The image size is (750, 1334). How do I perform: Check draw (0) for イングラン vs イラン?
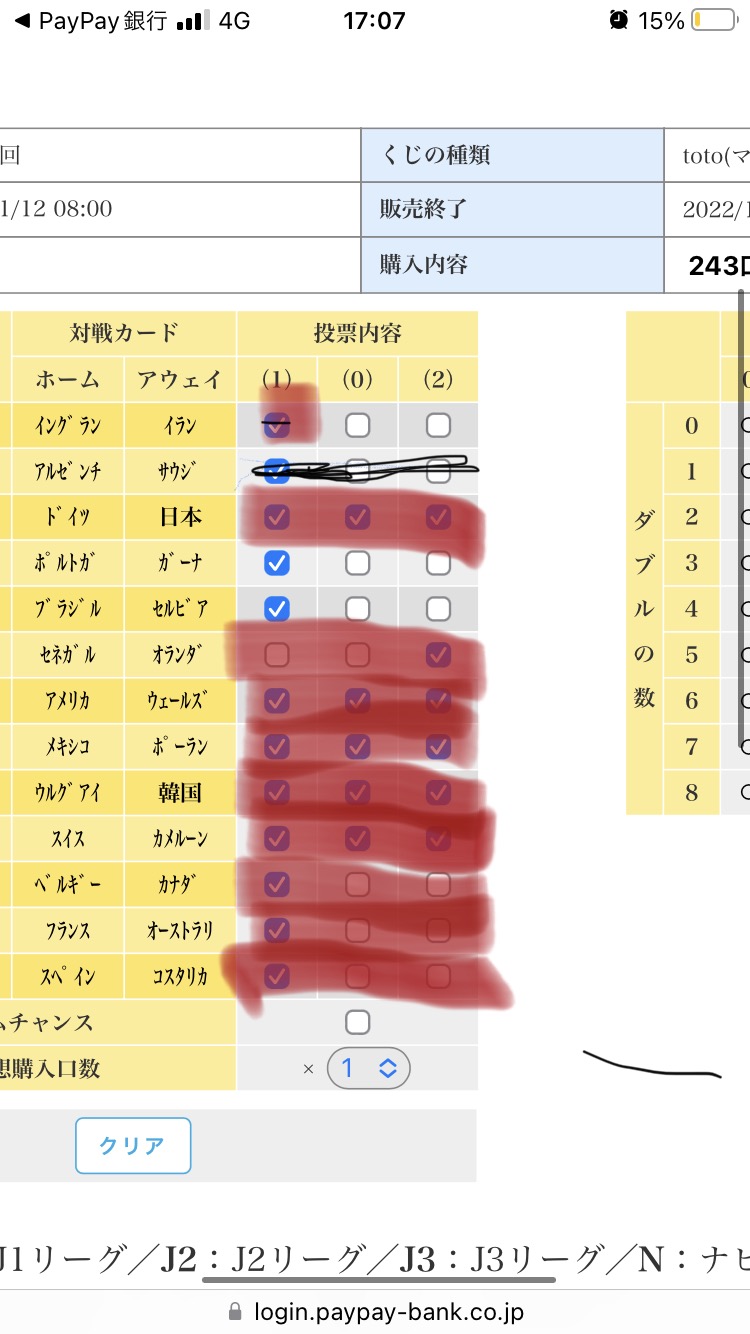pyautogui.click(x=357, y=425)
